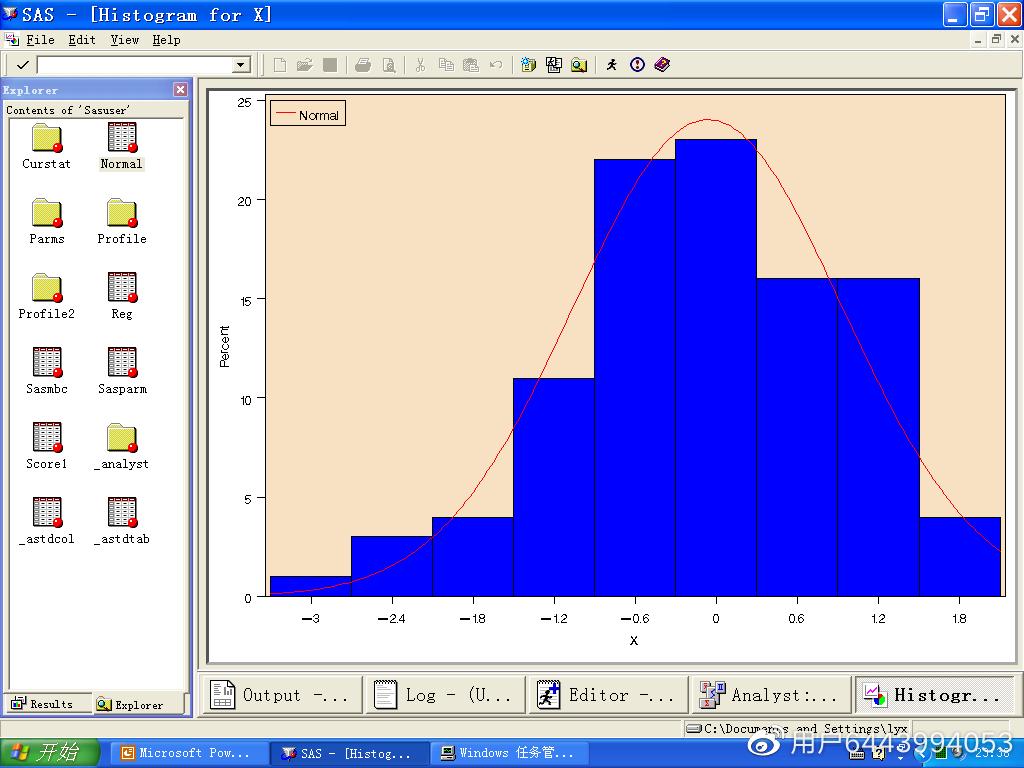Screen dimensions: 1024x768
Task: Open the SAS Help book icon
Action: click(662, 65)
